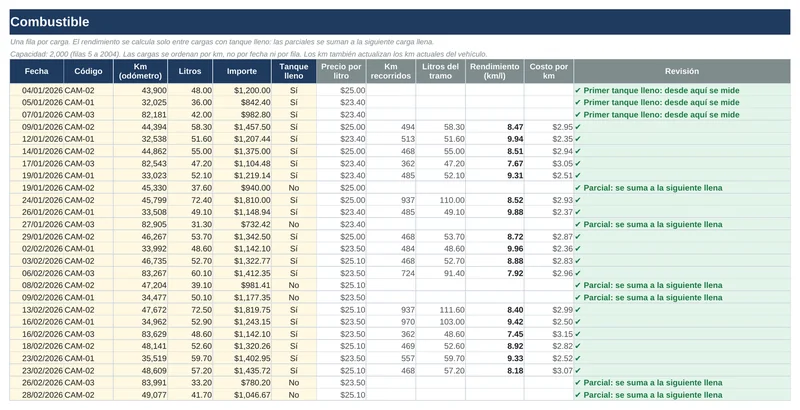The height and width of the screenshot is (410, 800).
Task: Select the amount cell $1,810.00
Action: (242, 200)
